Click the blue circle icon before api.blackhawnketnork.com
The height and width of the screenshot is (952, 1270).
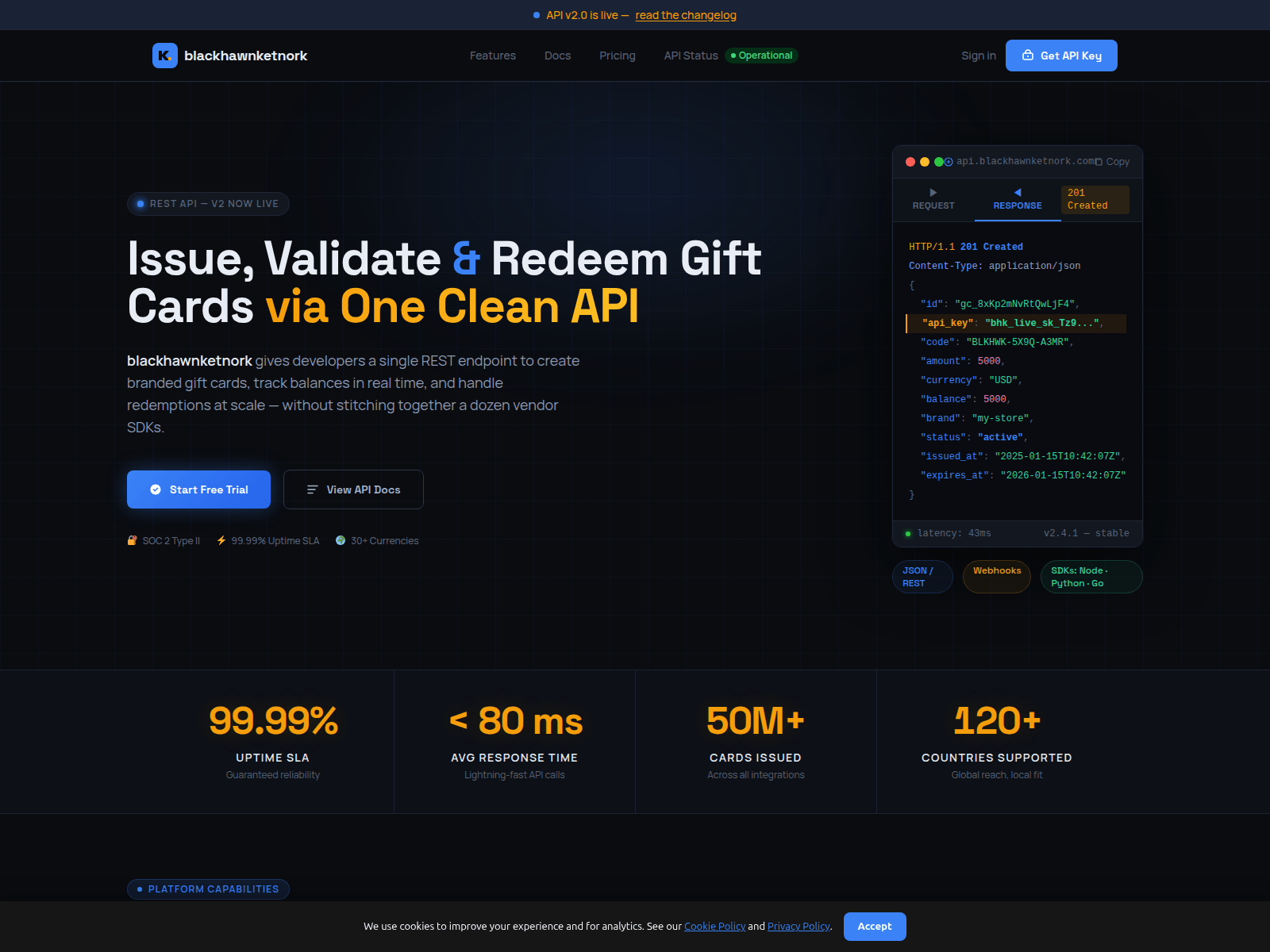click(x=949, y=162)
